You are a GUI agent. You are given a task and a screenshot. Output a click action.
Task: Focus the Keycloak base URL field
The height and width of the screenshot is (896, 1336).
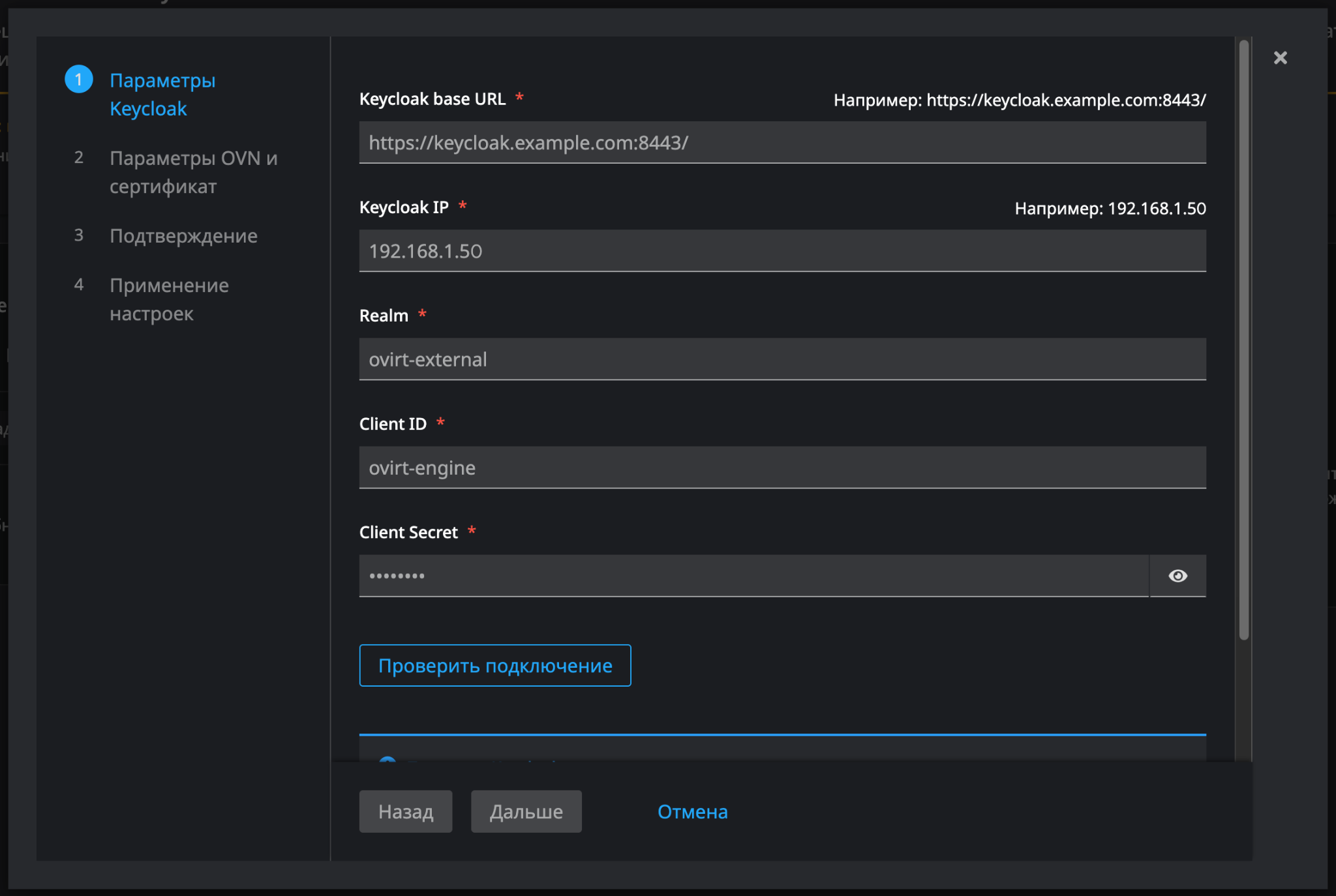click(782, 142)
